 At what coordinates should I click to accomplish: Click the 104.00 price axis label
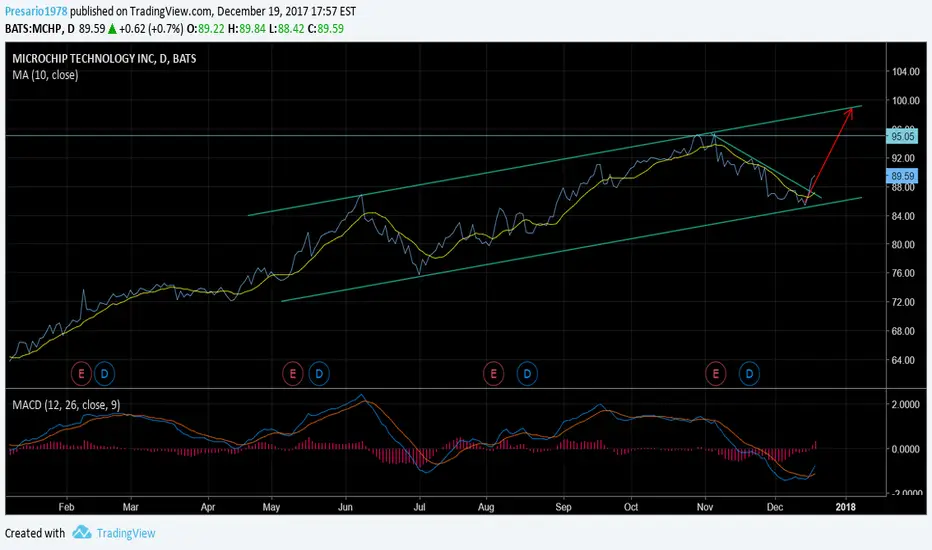tap(905, 72)
